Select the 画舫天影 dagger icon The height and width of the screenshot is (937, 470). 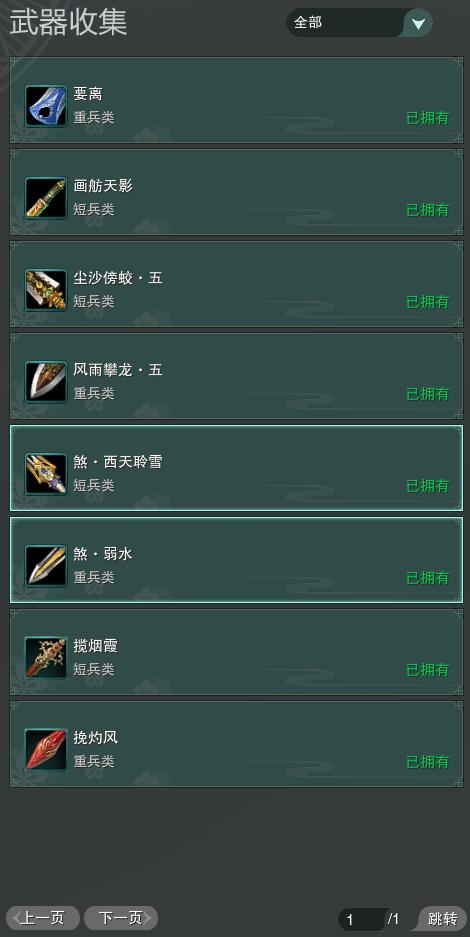46,198
